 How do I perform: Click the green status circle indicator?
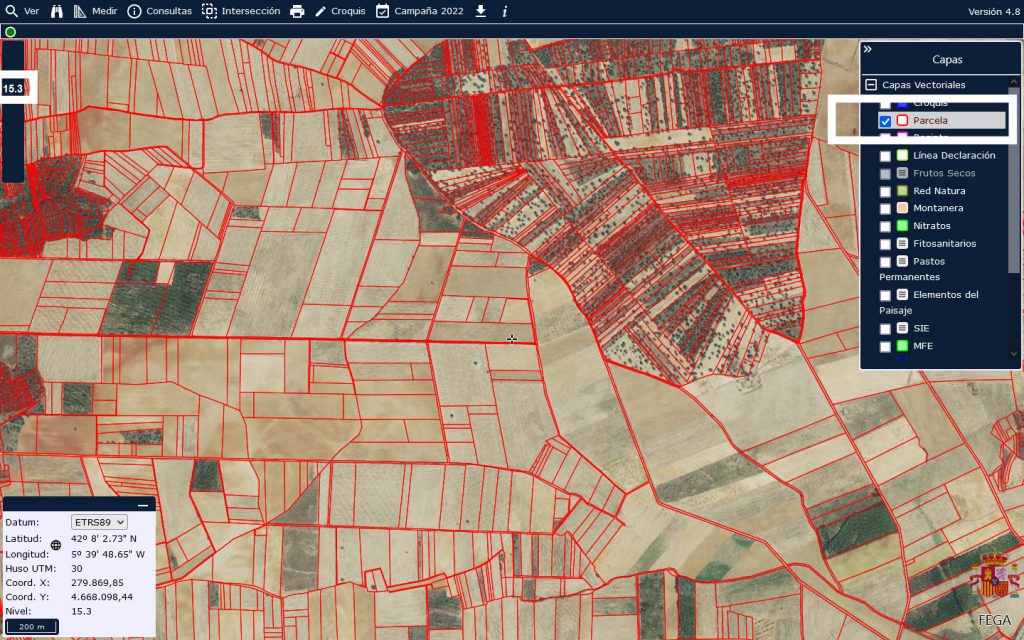click(11, 32)
